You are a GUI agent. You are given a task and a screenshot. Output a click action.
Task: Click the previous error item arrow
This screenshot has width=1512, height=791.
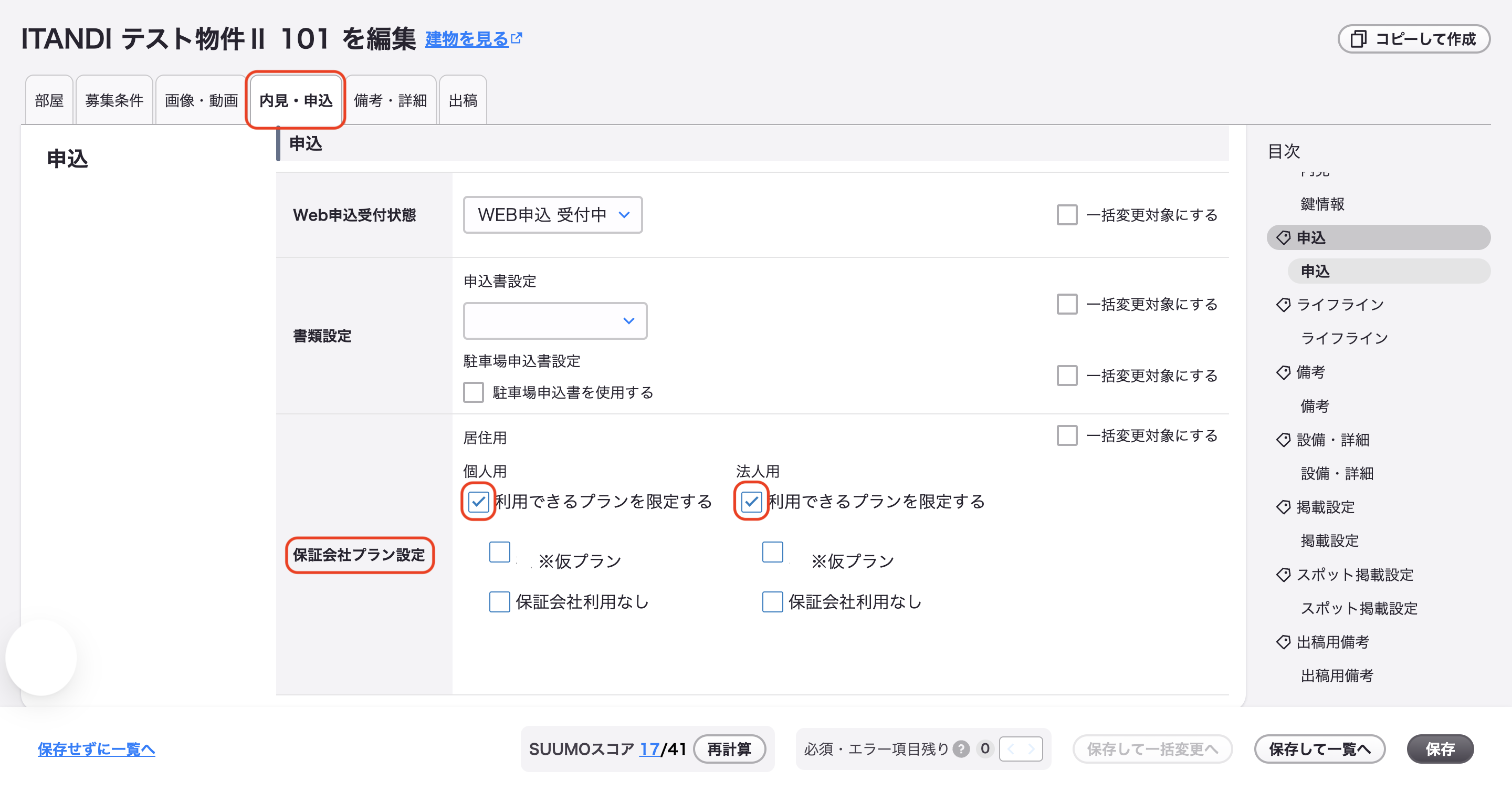pyautogui.click(x=1011, y=749)
